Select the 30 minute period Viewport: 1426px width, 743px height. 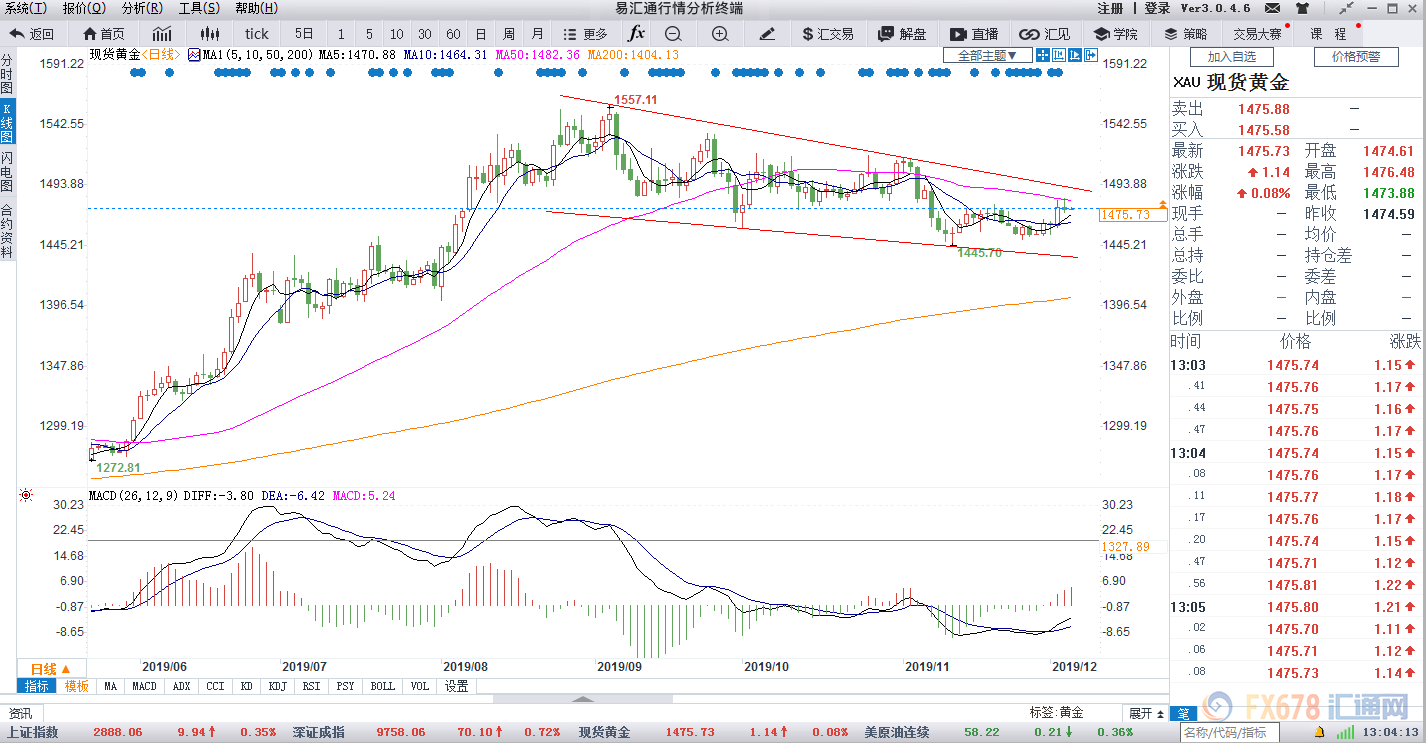click(x=425, y=34)
